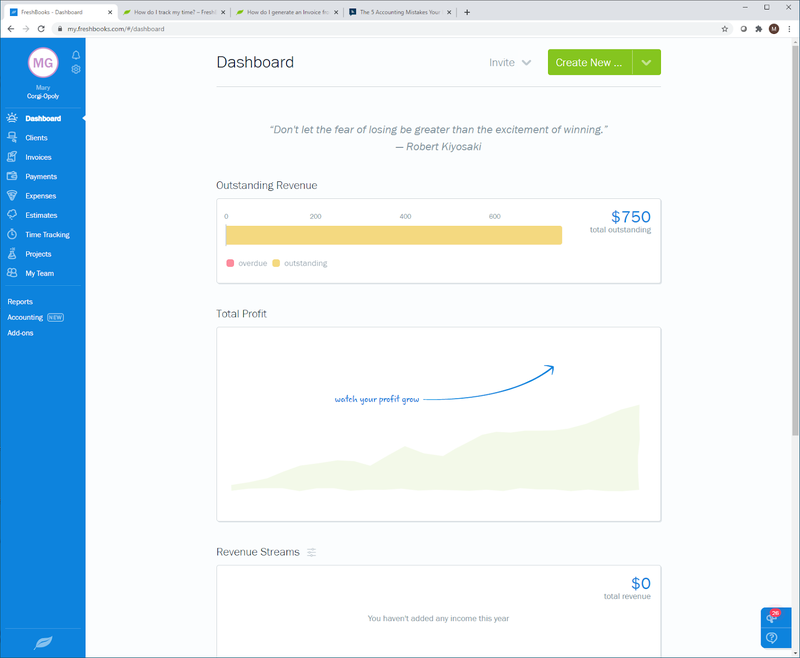Click the Clients sidebar icon
The height and width of the screenshot is (658, 800).
[12, 137]
